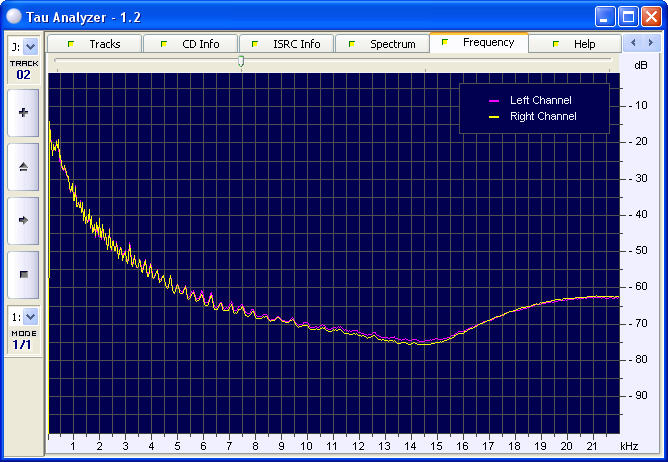
Task: Click Right Channel in the legend
Action: (542, 117)
